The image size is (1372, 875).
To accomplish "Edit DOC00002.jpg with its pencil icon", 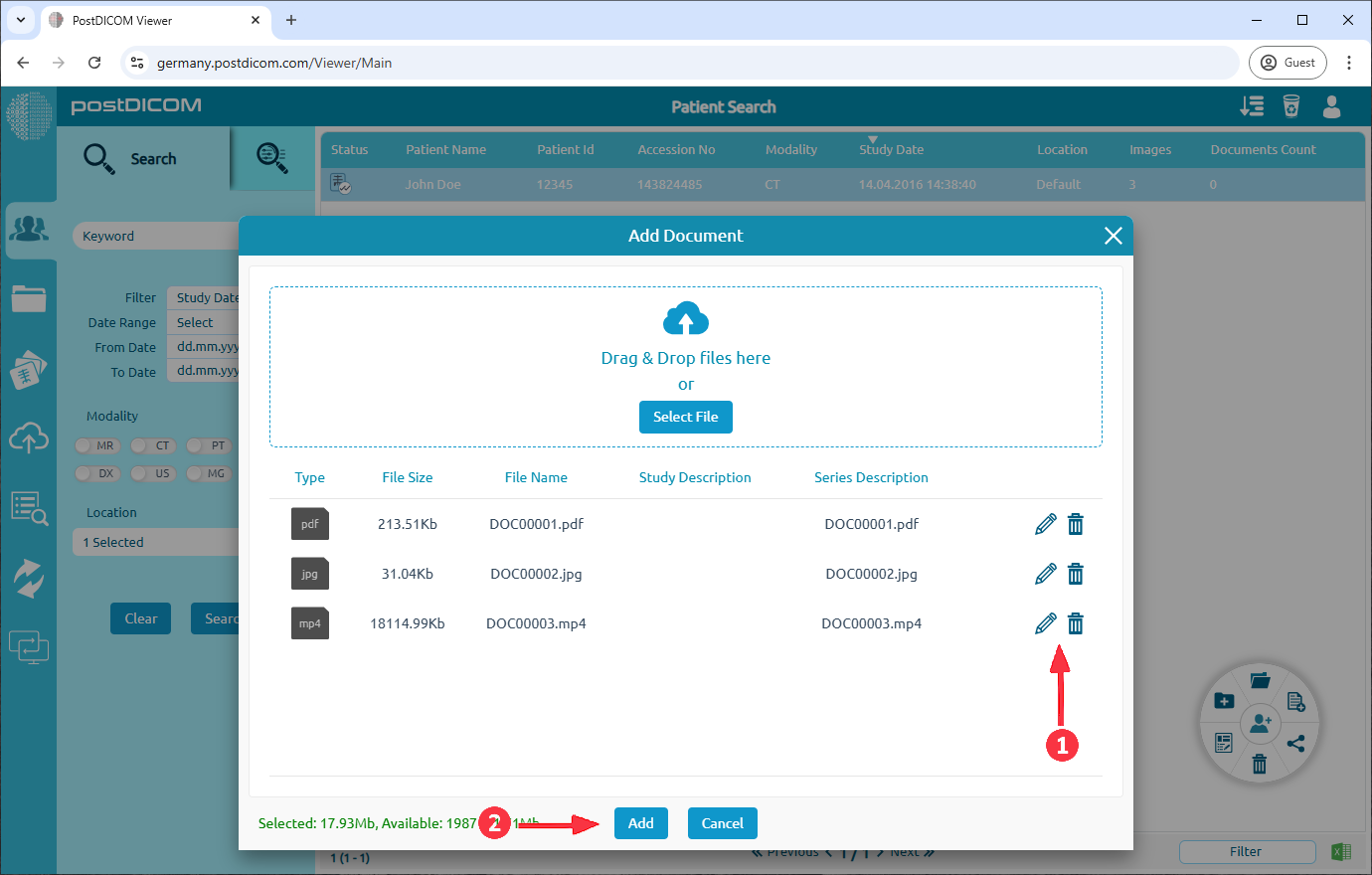I will click(x=1045, y=574).
